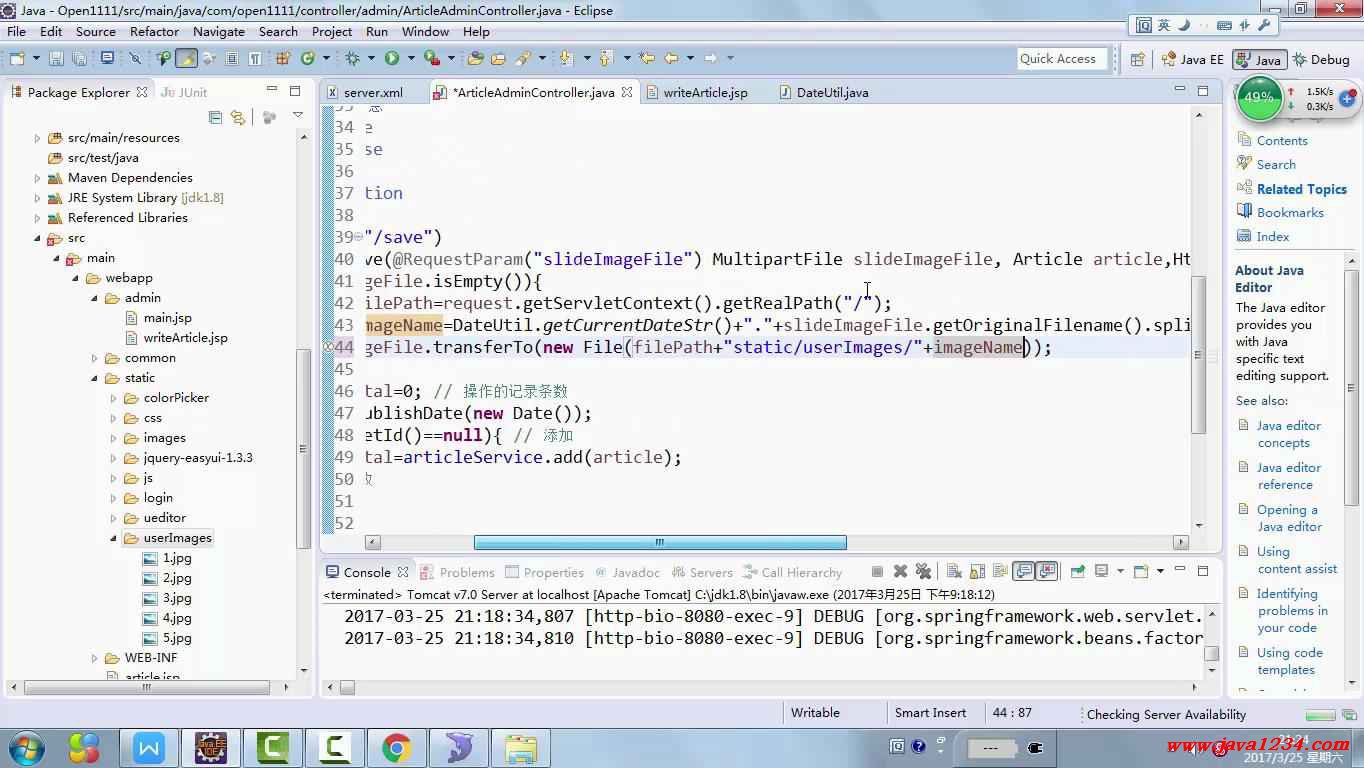Click the Pin Console icon
This screenshot has width=1364, height=768.
click(1077, 572)
